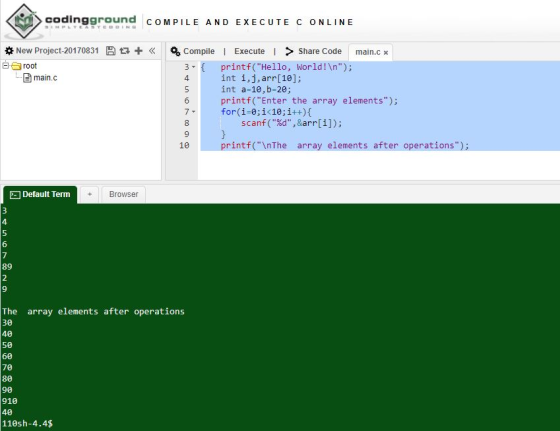560x431 pixels.
Task: Click the Coding Ground logo
Action: pos(71,21)
